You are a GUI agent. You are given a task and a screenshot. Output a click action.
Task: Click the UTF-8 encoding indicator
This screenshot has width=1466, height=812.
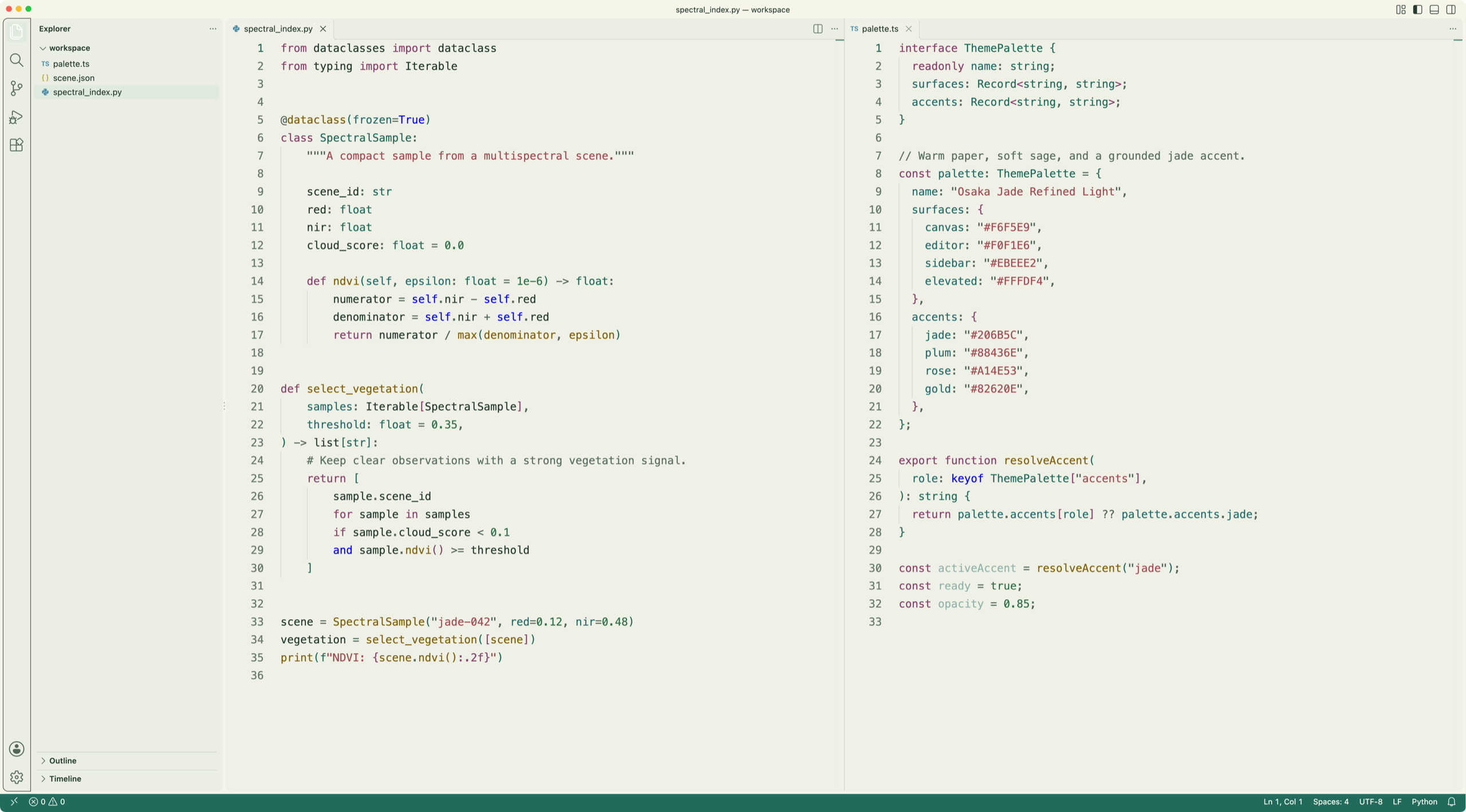1370,802
